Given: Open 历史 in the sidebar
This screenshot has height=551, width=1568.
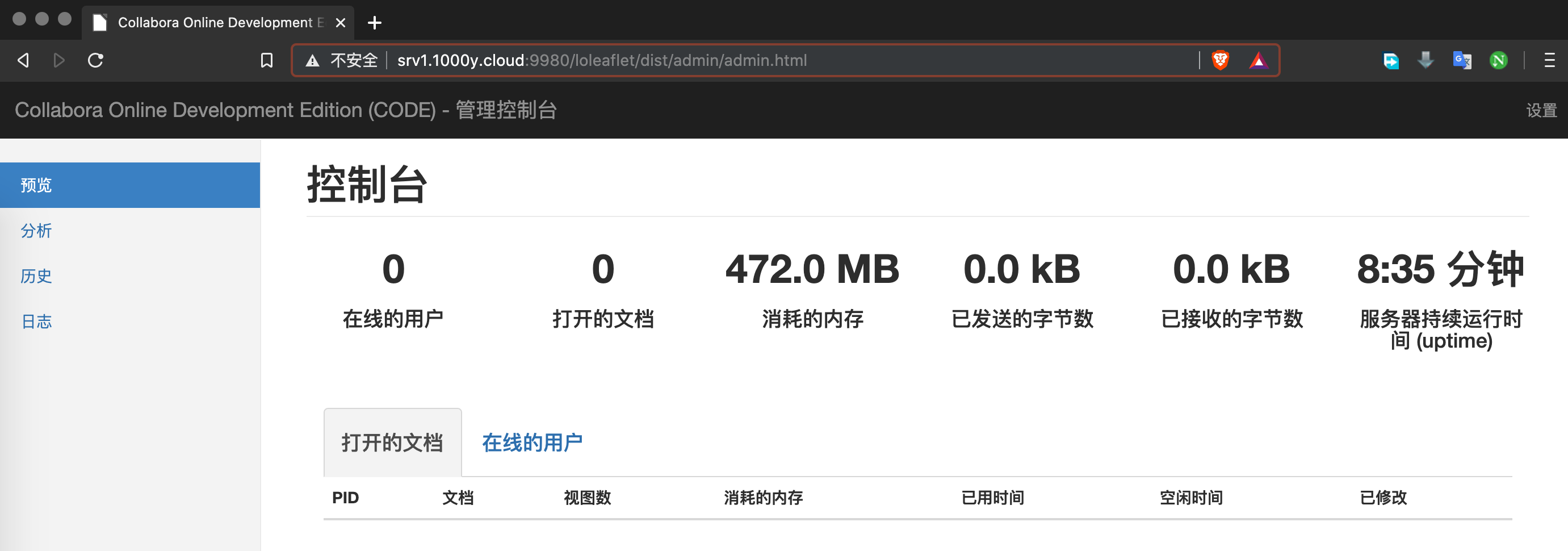Looking at the screenshot, I should pyautogui.click(x=36, y=276).
